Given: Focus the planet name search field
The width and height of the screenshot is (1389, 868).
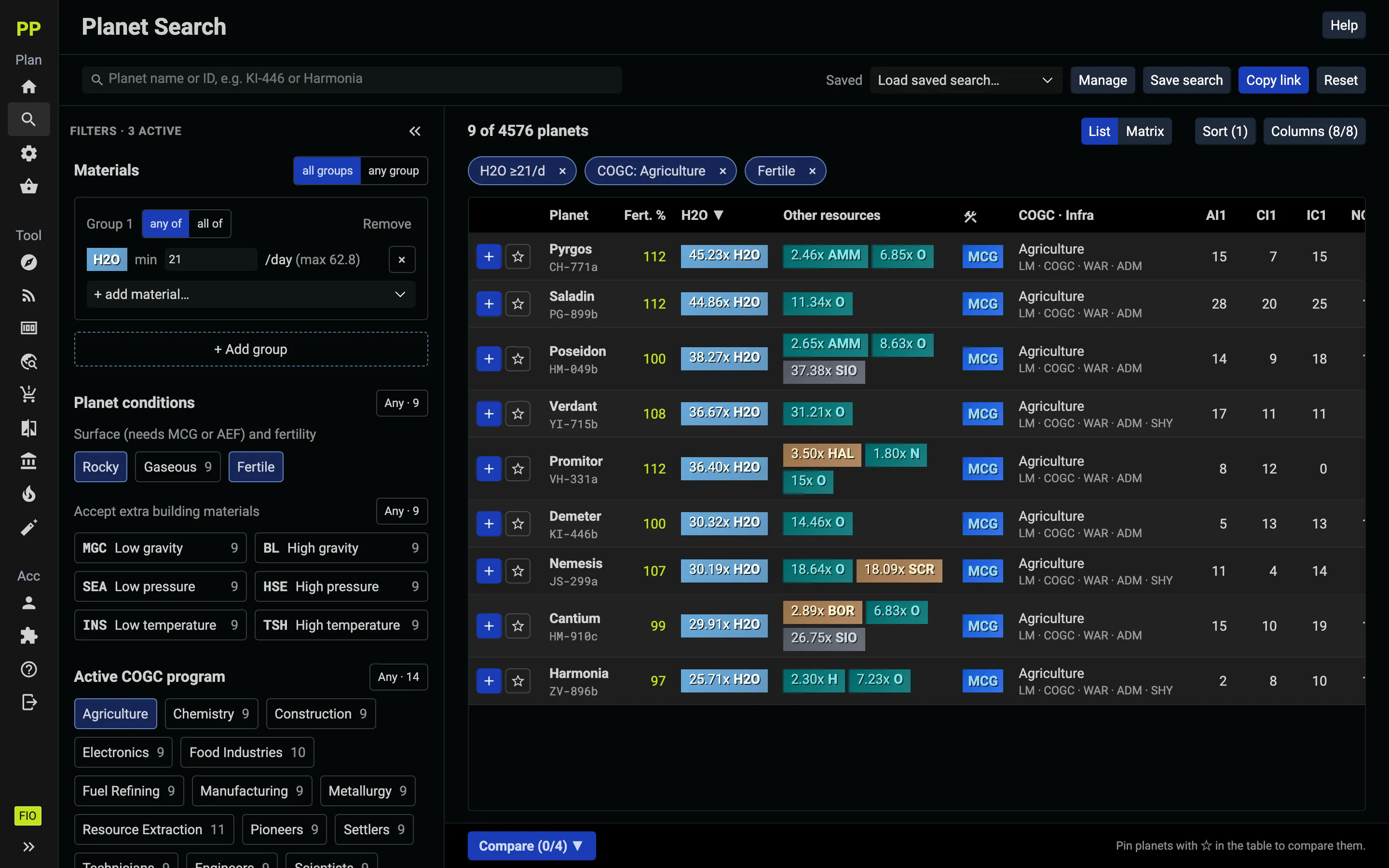Looking at the screenshot, I should click(x=352, y=79).
